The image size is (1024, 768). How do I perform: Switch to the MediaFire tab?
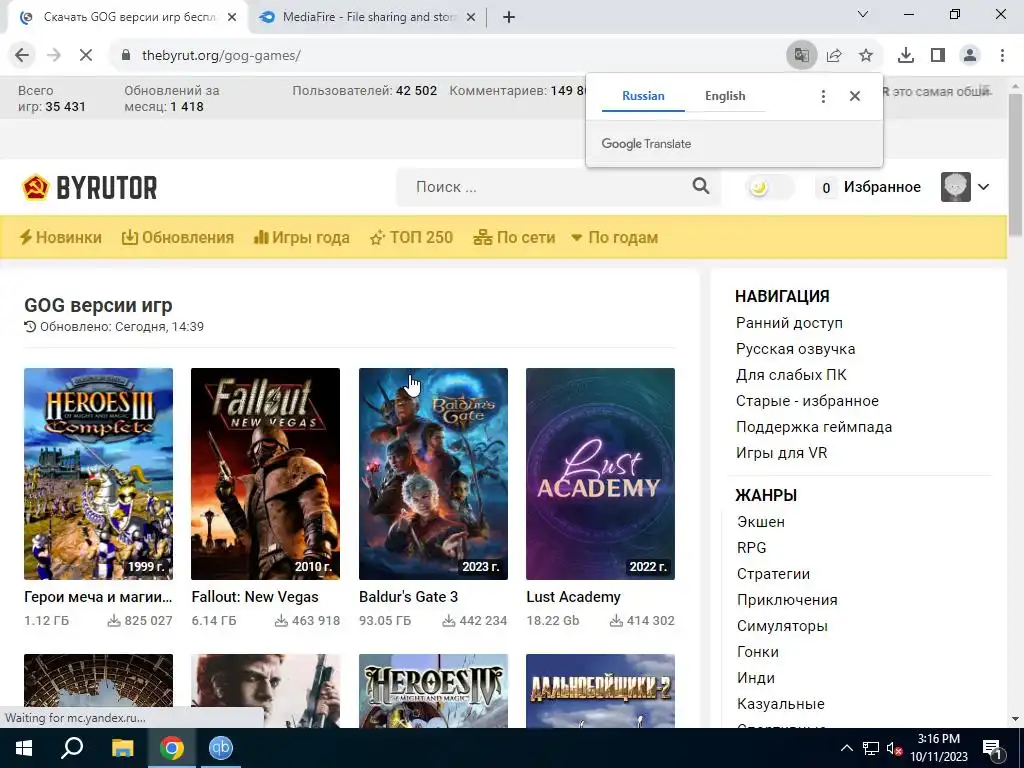point(368,18)
